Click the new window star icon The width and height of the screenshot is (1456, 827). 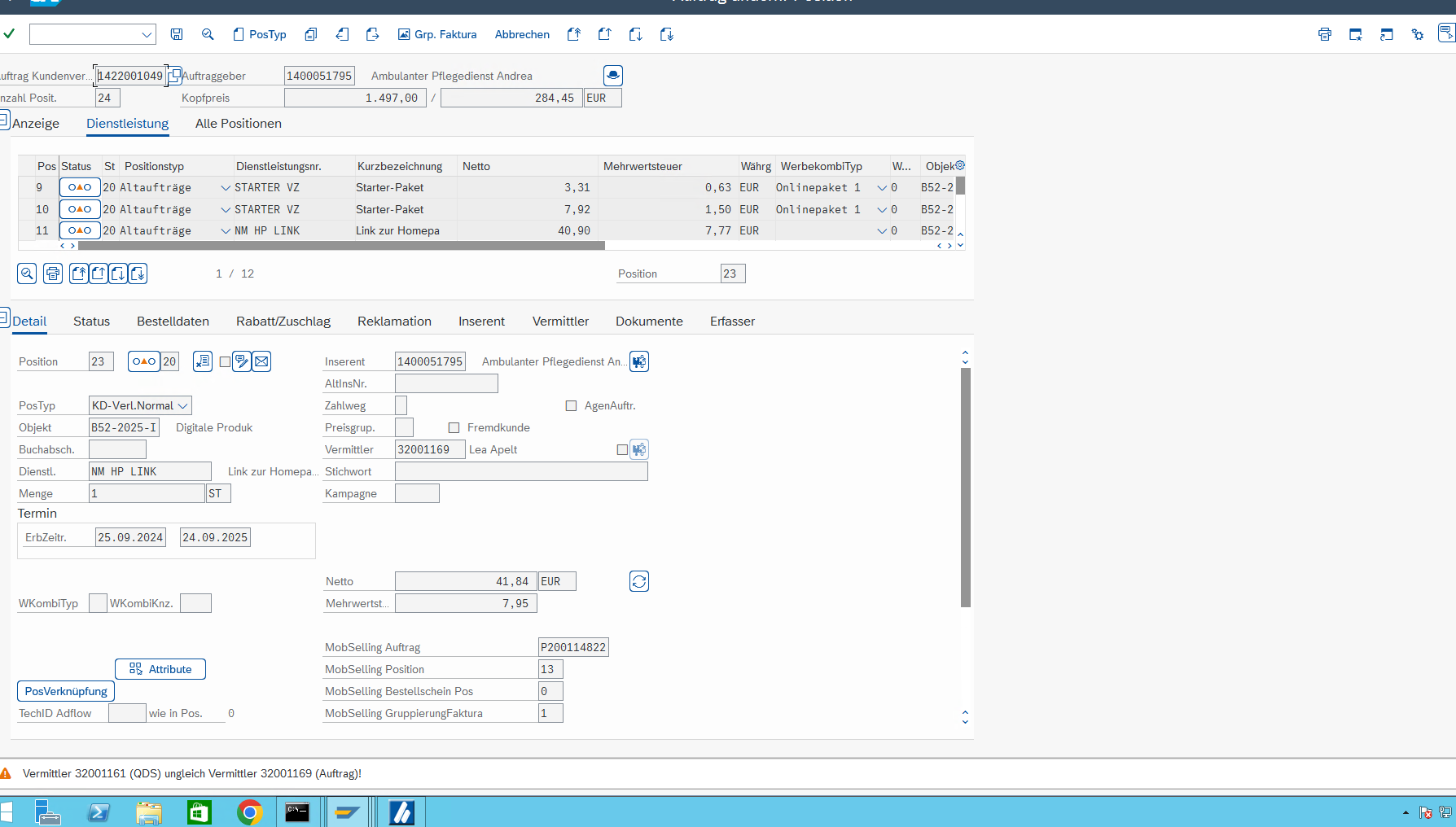pos(1356,34)
